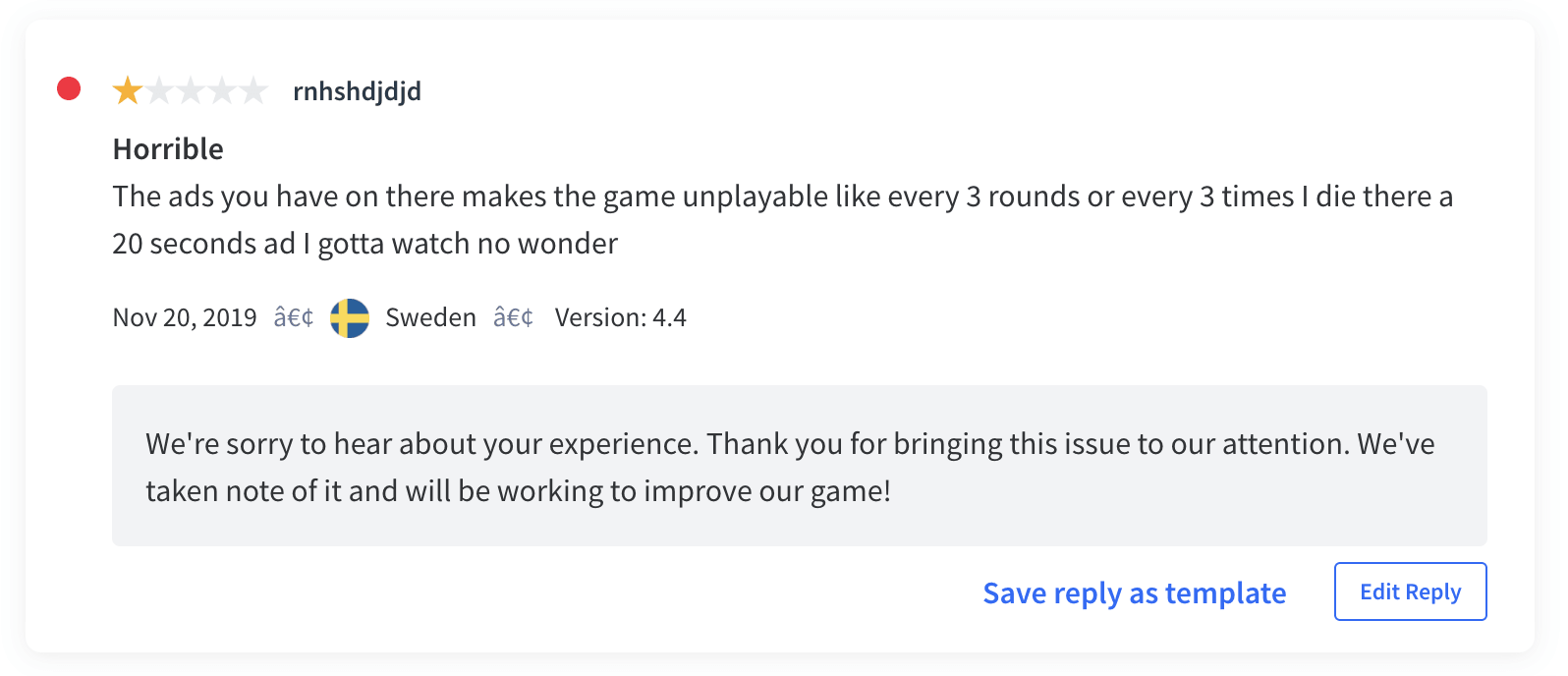Click the developer reply text box
Image resolution: width=1568 pixels, height=676 pixels.
[800, 466]
